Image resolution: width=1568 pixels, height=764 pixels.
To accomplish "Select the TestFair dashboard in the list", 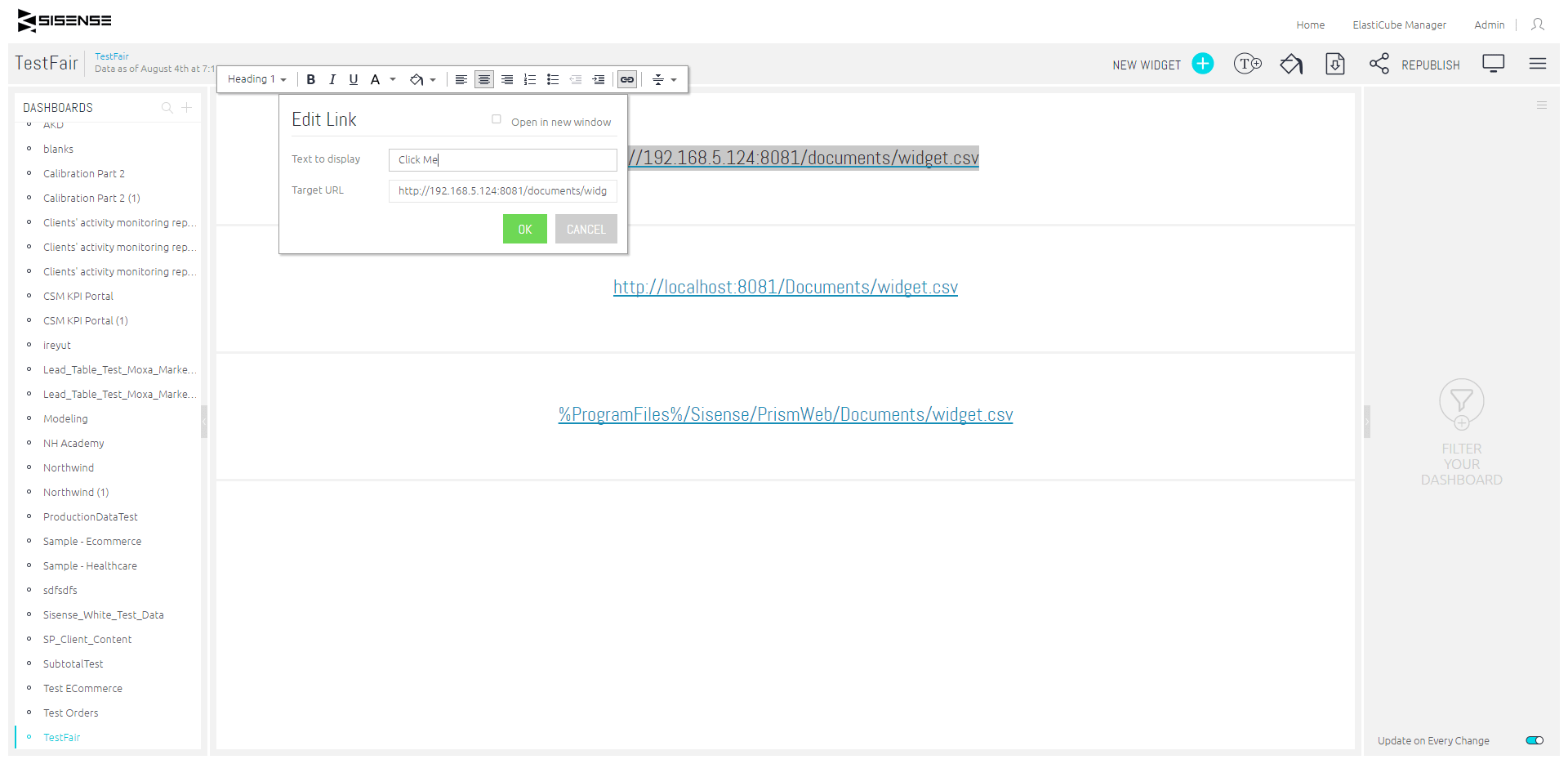I will click(62, 738).
